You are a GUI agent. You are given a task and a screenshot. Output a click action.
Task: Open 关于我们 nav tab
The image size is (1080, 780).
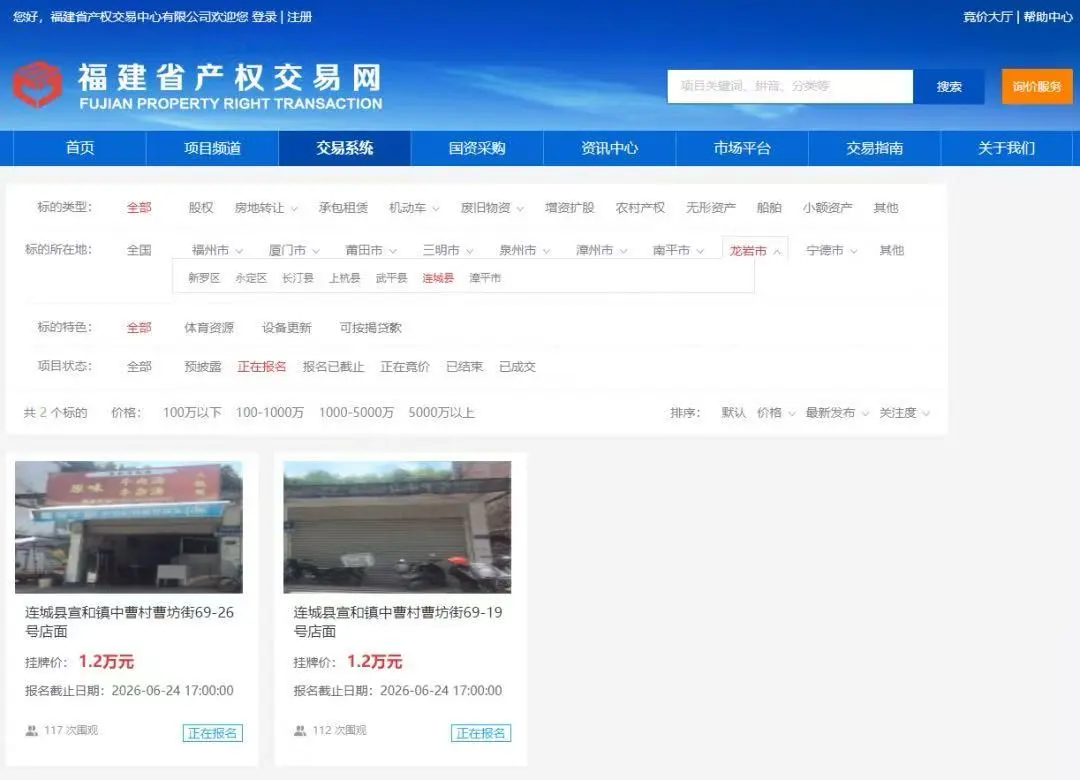(1006, 147)
